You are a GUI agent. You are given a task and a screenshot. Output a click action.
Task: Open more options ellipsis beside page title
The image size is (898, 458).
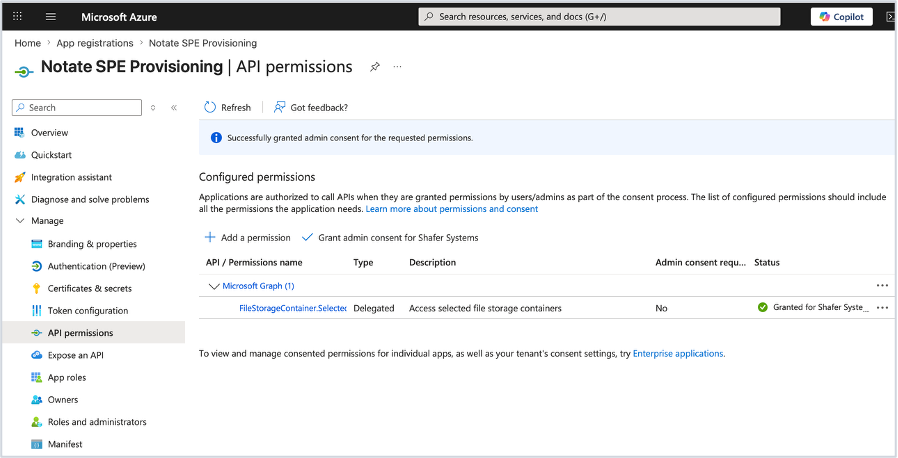tap(397, 66)
